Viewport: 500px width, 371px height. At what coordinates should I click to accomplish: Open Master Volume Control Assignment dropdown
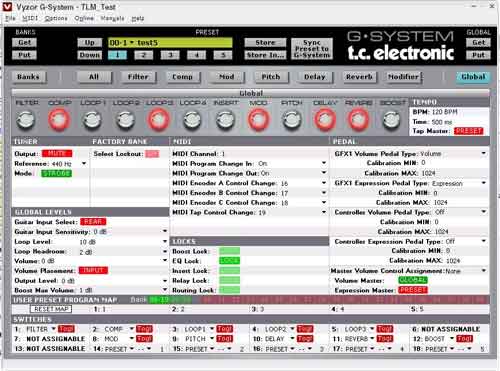coord(483,270)
